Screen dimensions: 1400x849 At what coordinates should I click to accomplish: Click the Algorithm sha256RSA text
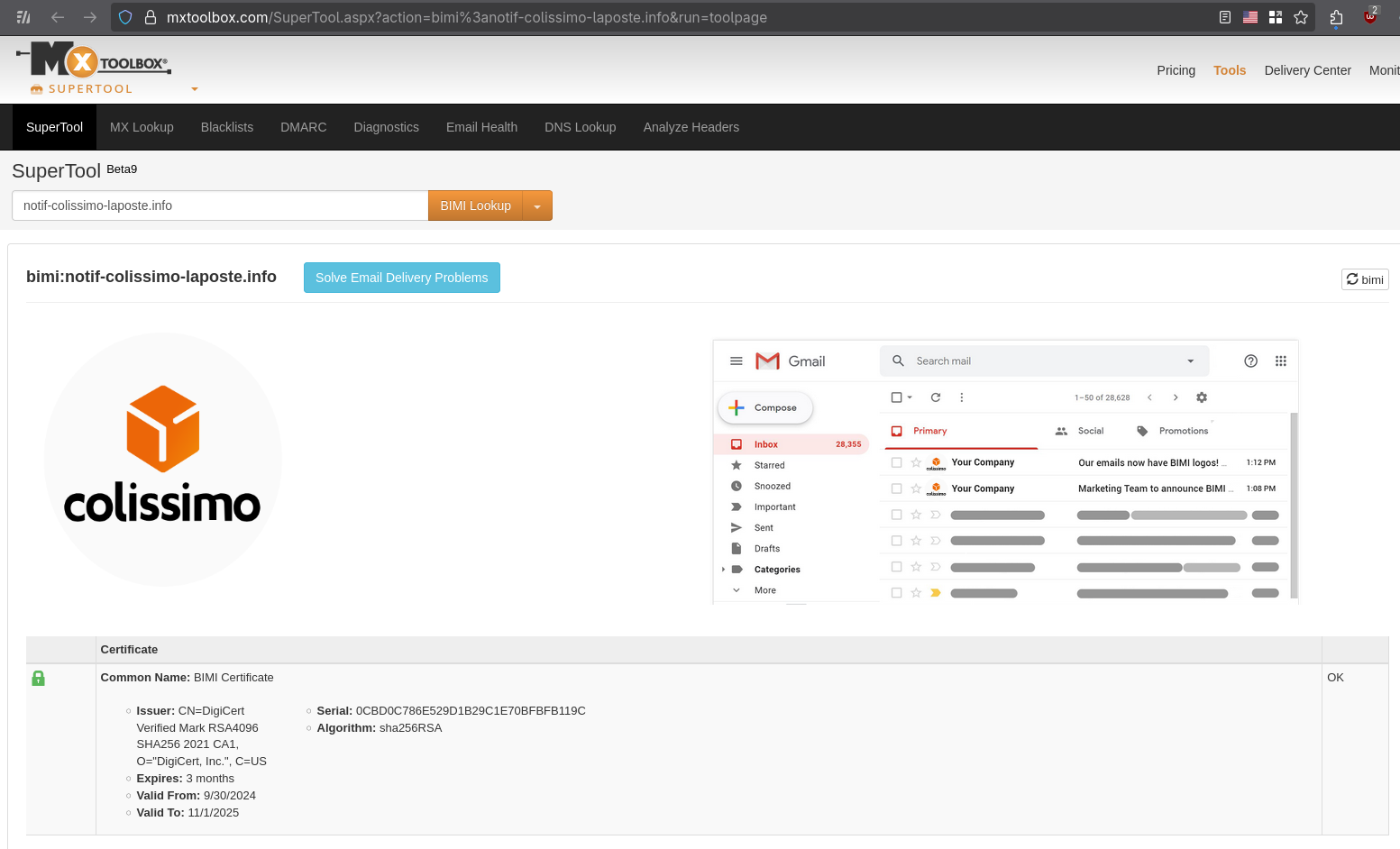click(380, 727)
